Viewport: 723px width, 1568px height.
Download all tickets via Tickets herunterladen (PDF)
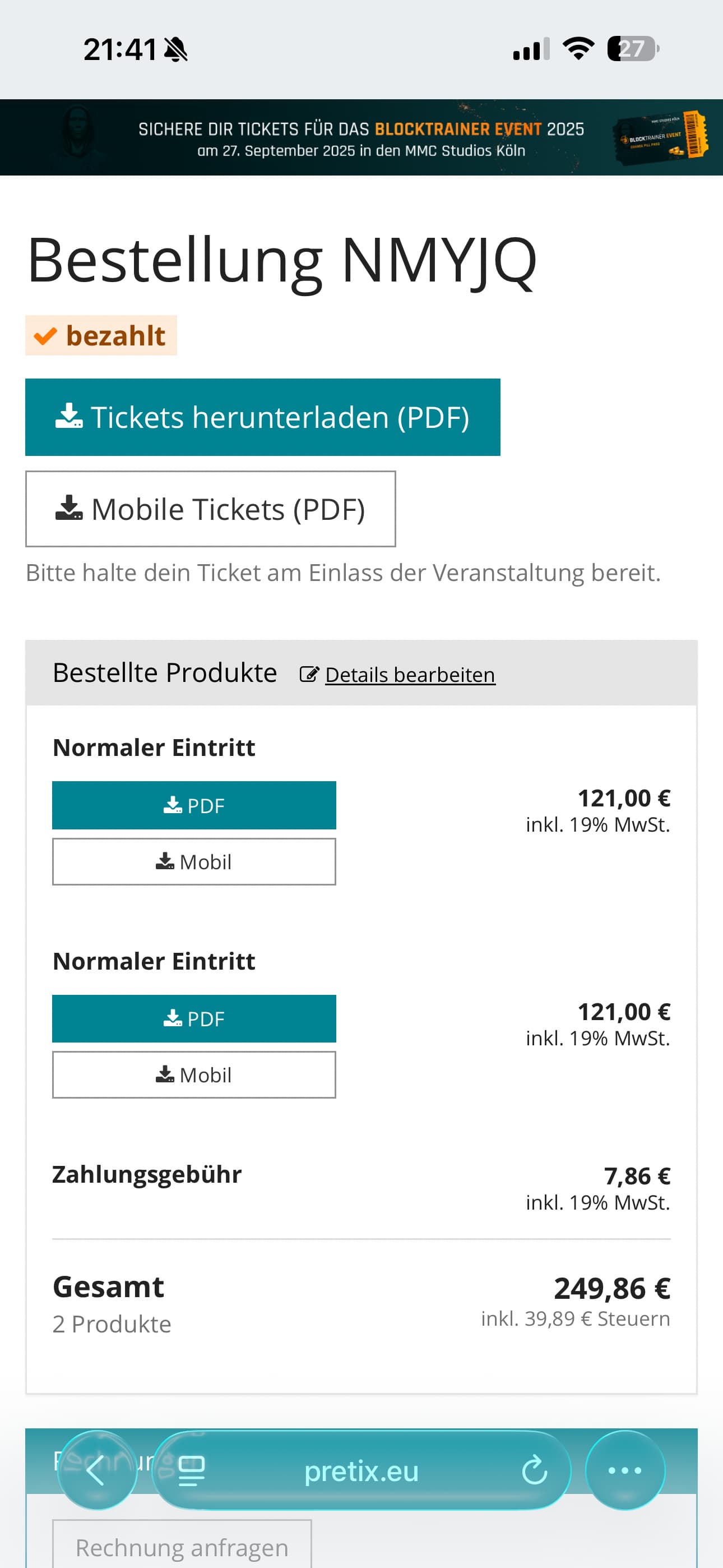click(x=262, y=417)
